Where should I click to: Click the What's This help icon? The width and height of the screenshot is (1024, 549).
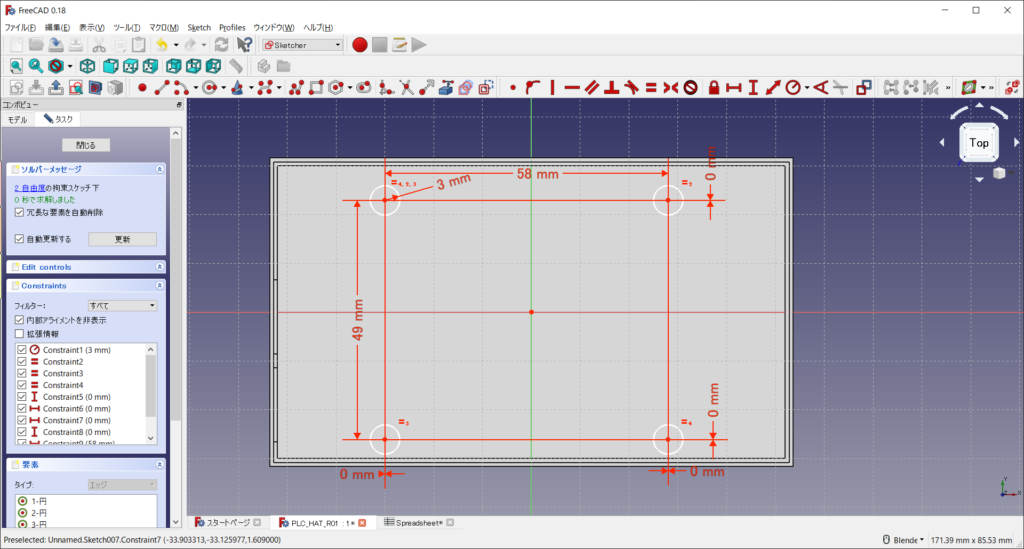(x=244, y=44)
